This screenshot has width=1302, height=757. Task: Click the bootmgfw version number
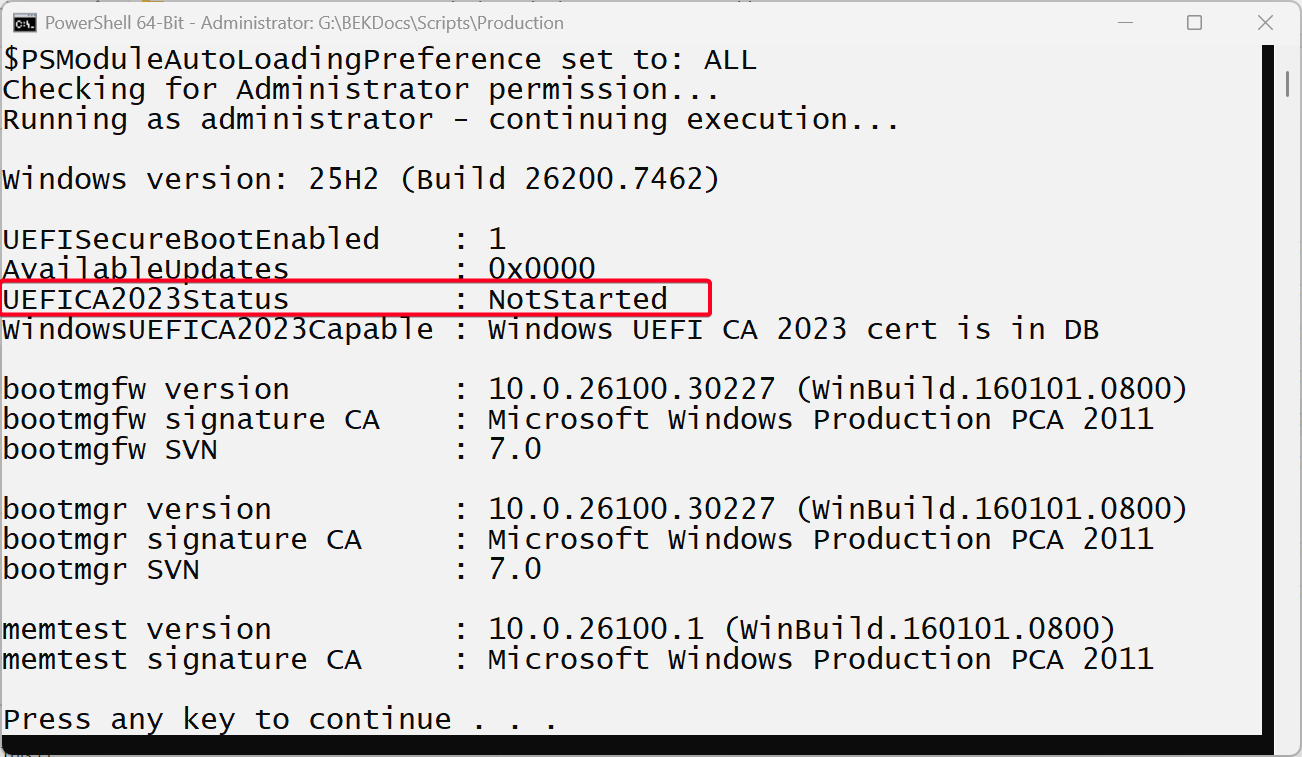tap(631, 389)
